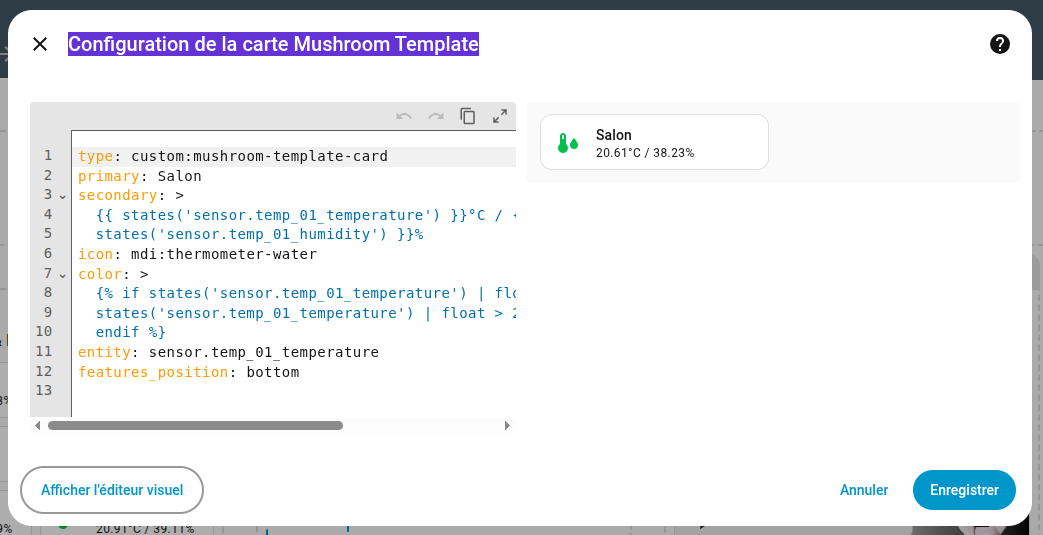Copy the YAML code with copy icon
This screenshot has height=535, width=1043.
point(468,116)
